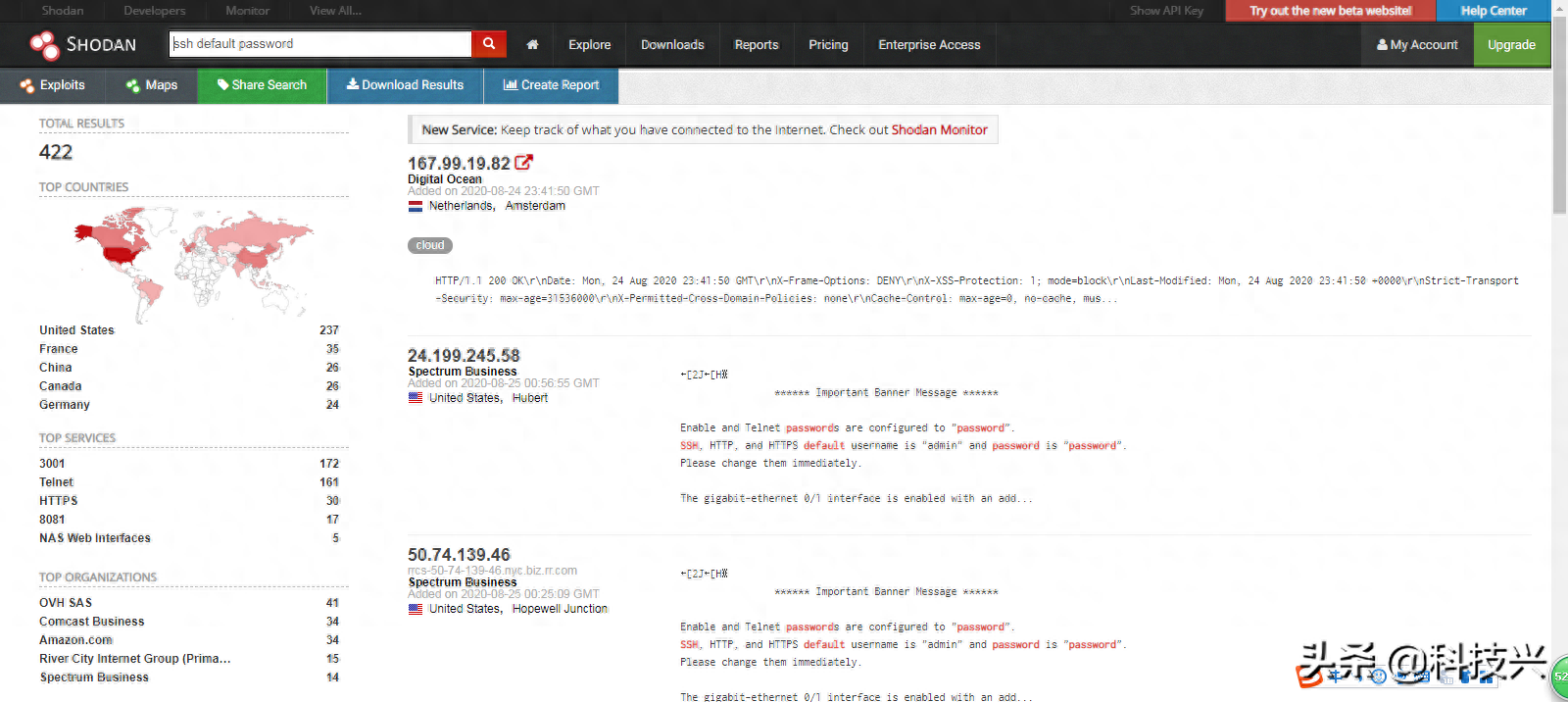Click Create Report

(551, 85)
